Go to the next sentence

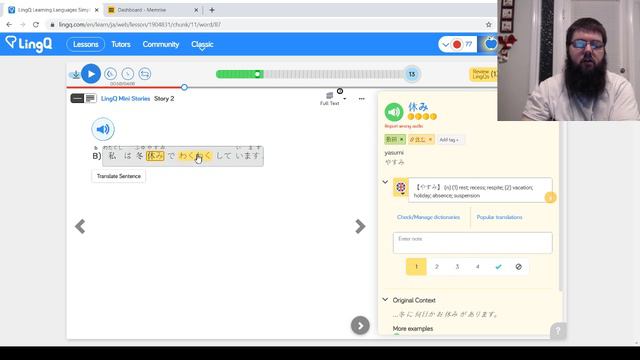[x=360, y=227]
